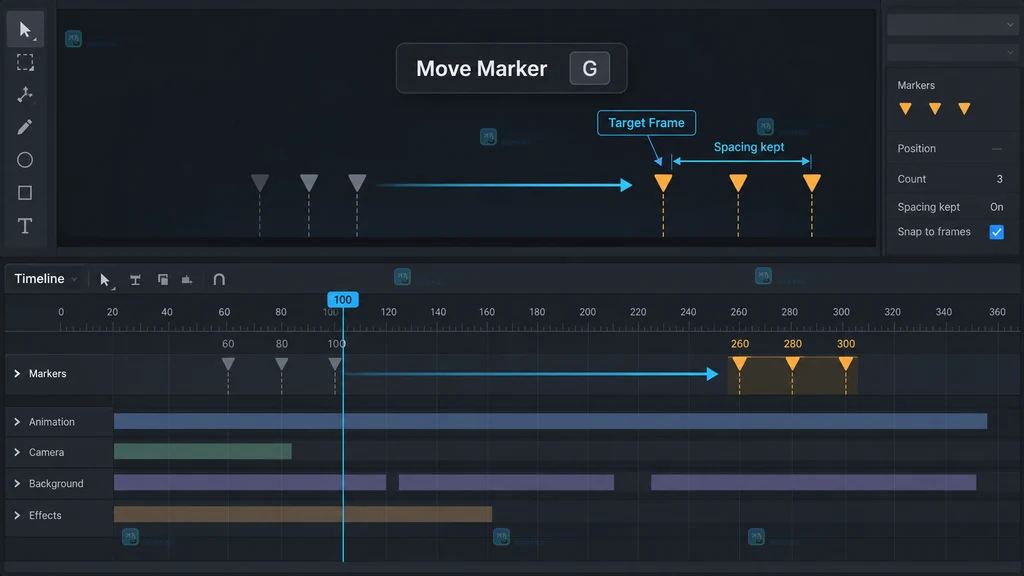
Task: Click the playhead handle labeled 100
Action: [x=343, y=300]
